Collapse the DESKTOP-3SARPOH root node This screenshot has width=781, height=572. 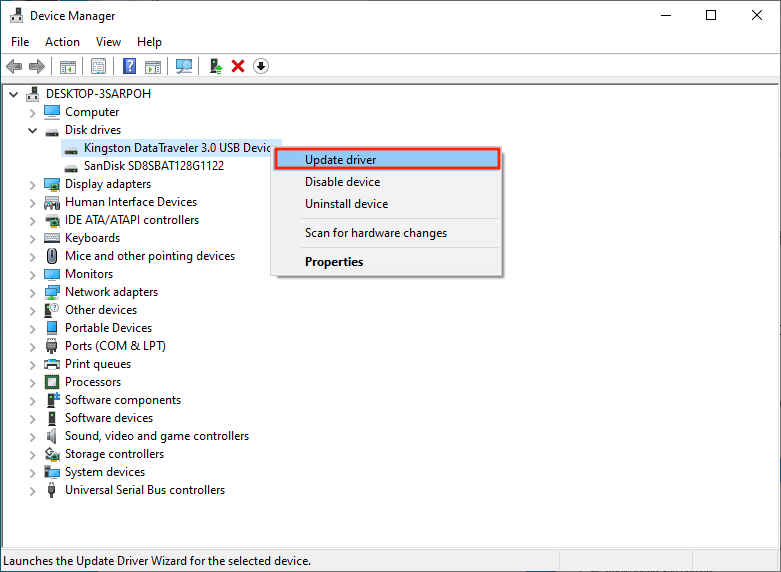click(14, 94)
